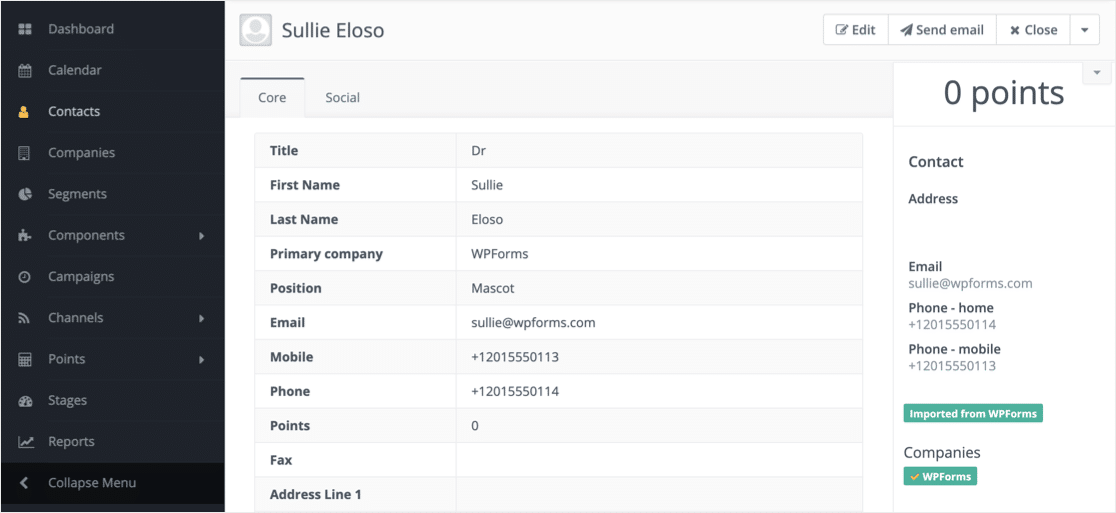Viewport: 1116px width, 513px height.
Task: Click the Send email button
Action: coord(942,30)
